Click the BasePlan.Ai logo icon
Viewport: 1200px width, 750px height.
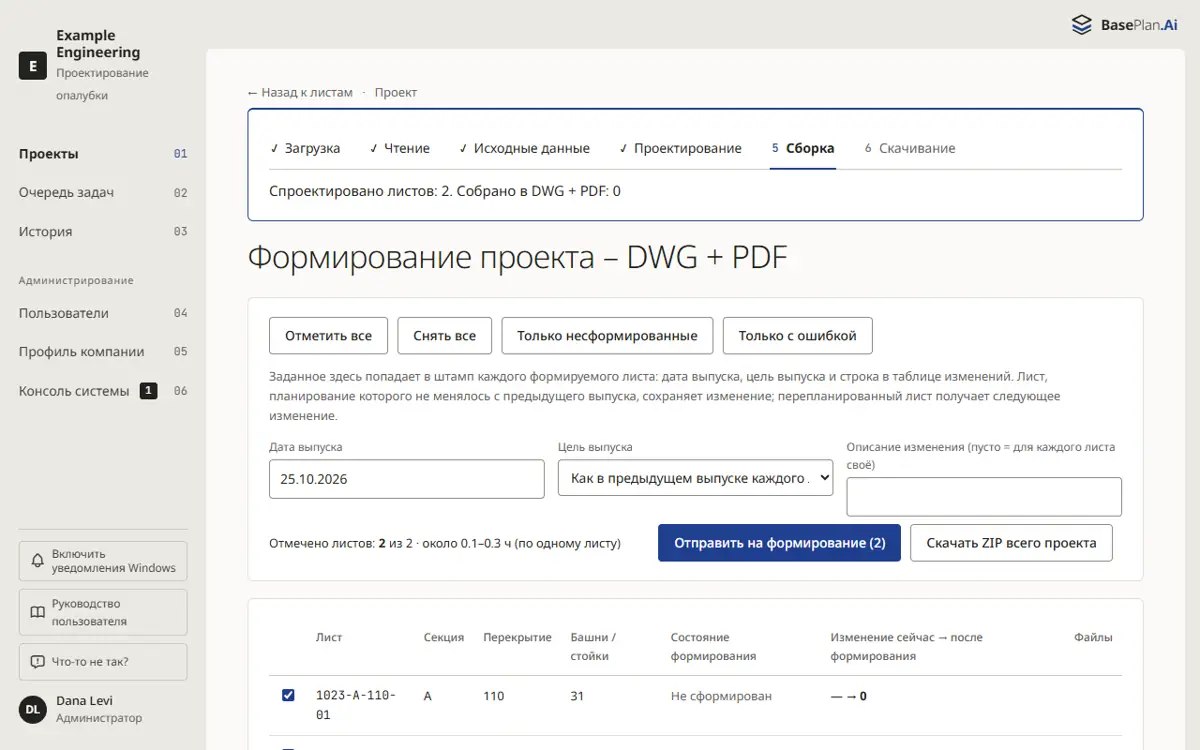[x=1082, y=25]
